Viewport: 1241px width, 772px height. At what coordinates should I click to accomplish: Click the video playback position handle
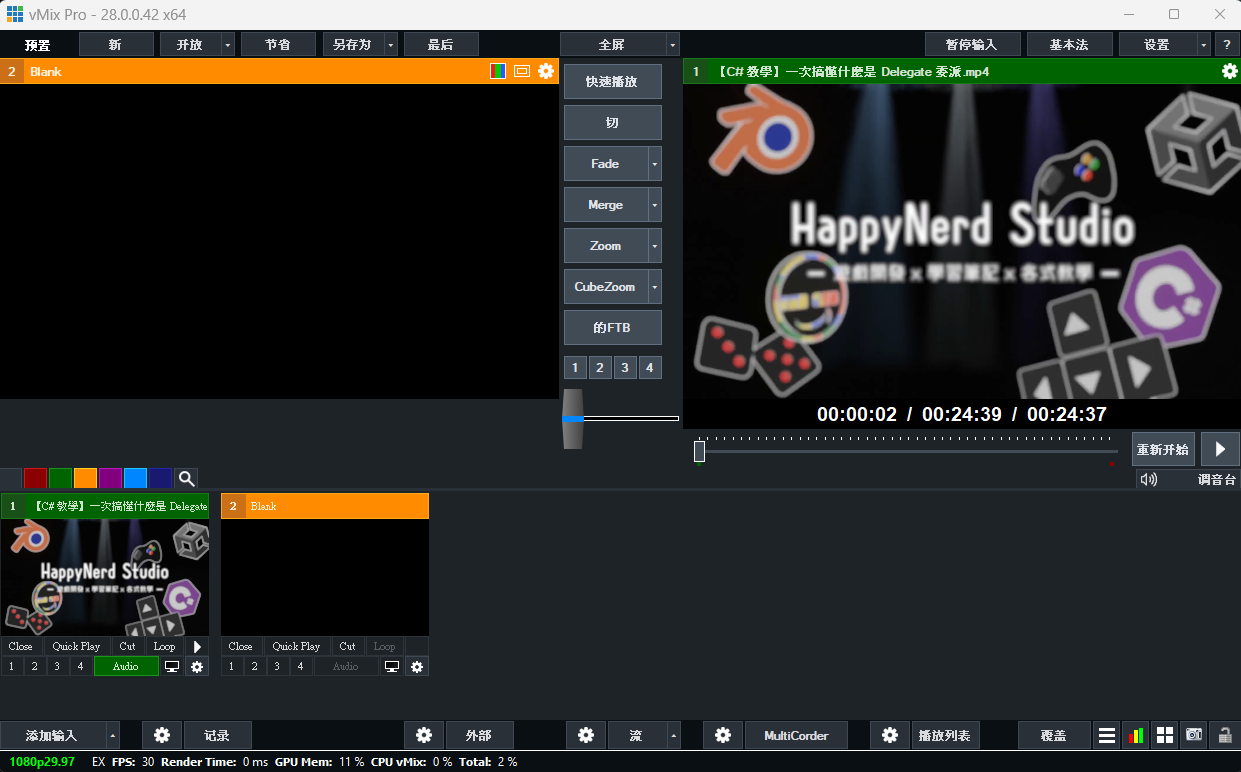(700, 452)
